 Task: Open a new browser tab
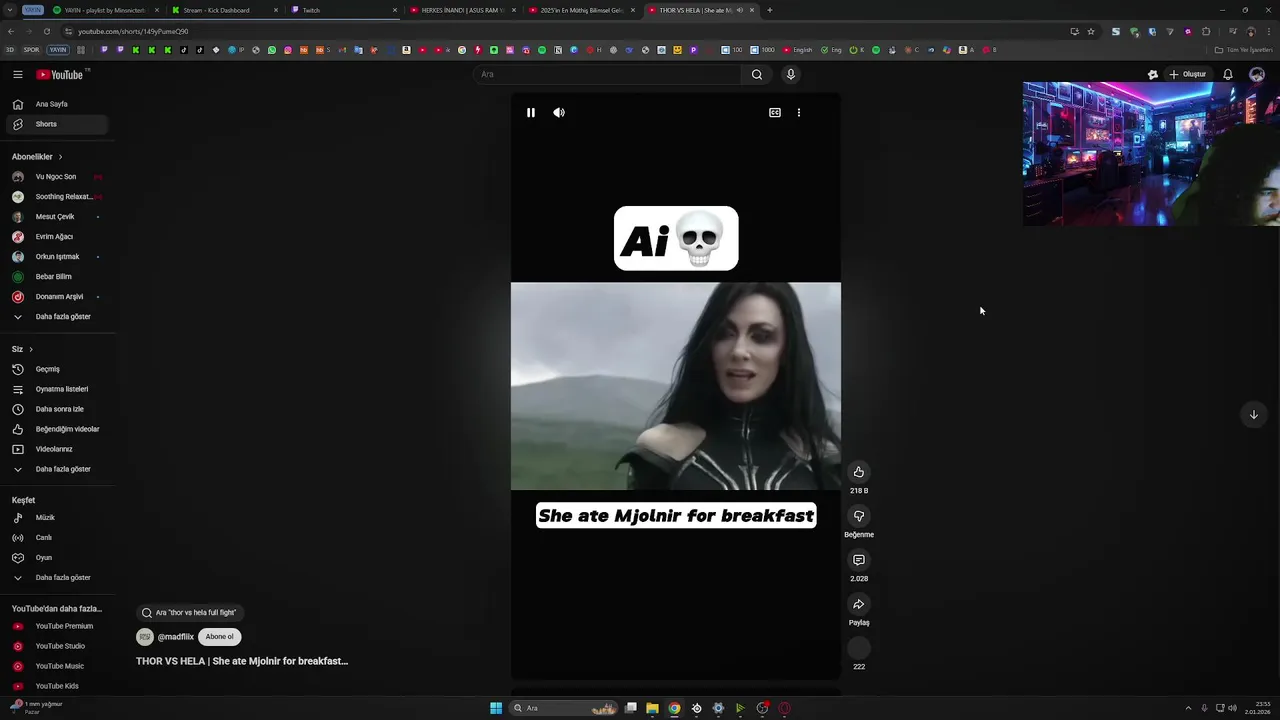[769, 10]
